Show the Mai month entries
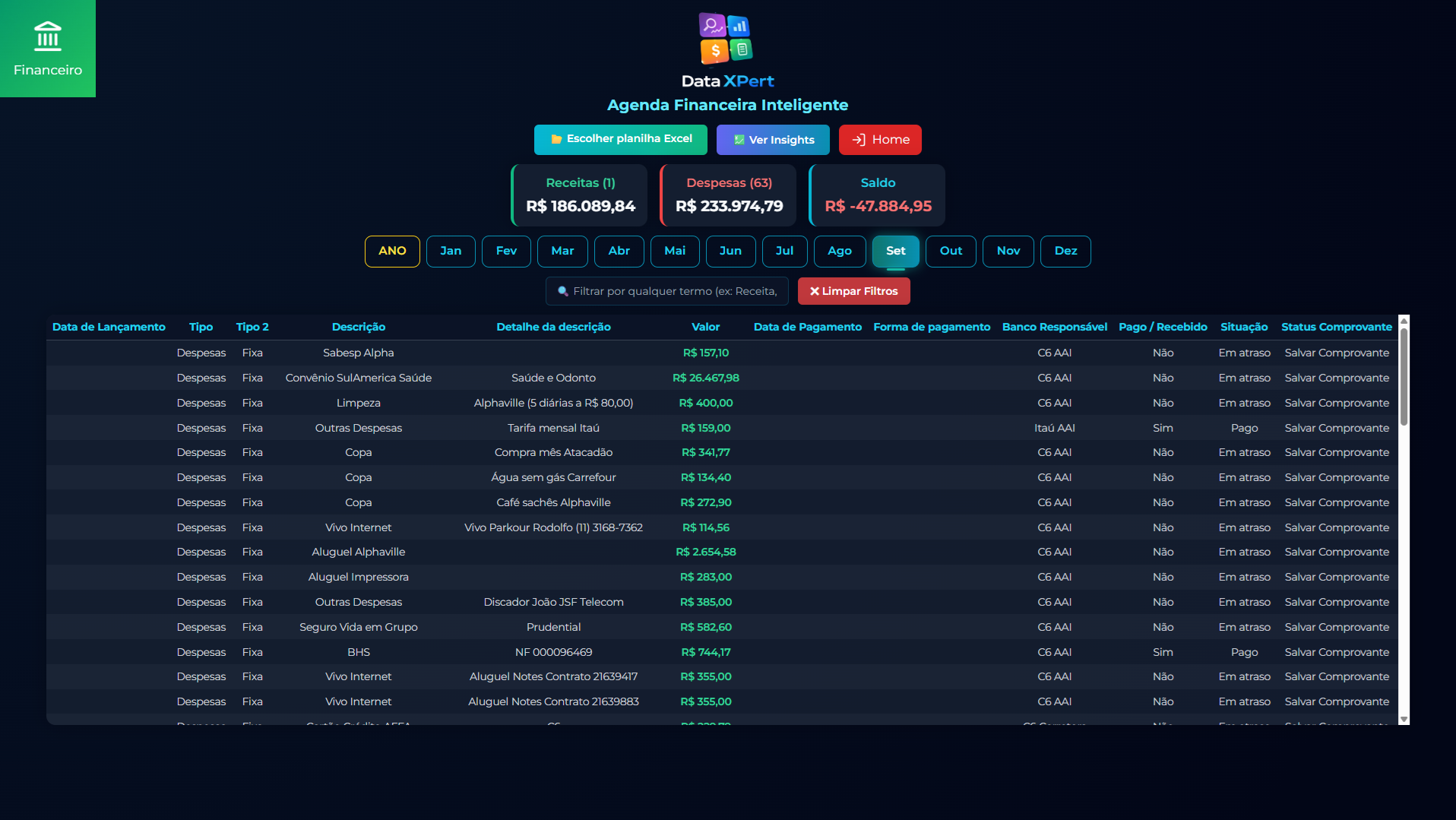 coord(675,252)
